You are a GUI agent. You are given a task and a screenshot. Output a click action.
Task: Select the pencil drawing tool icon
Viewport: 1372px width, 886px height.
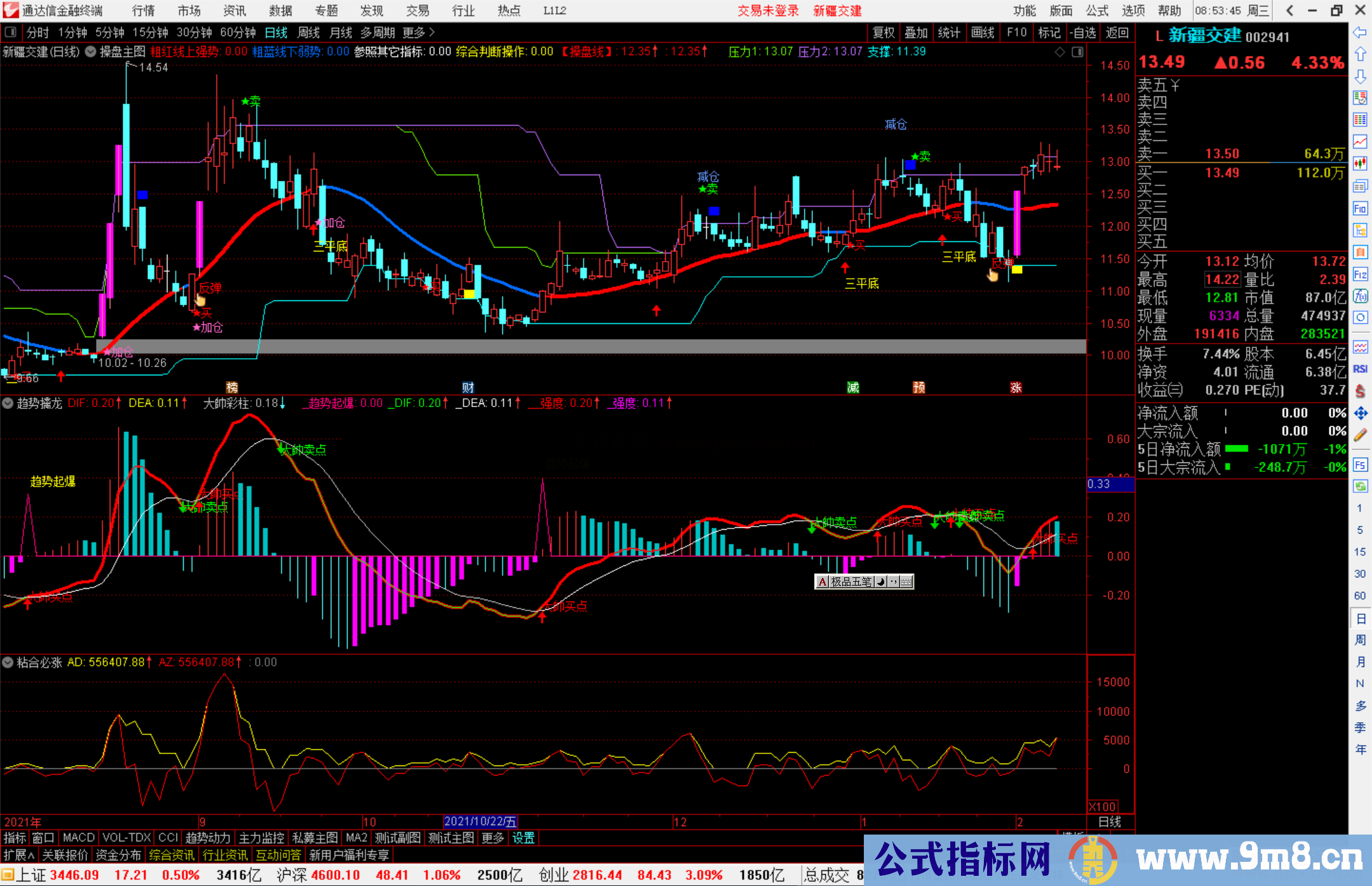click(1360, 436)
